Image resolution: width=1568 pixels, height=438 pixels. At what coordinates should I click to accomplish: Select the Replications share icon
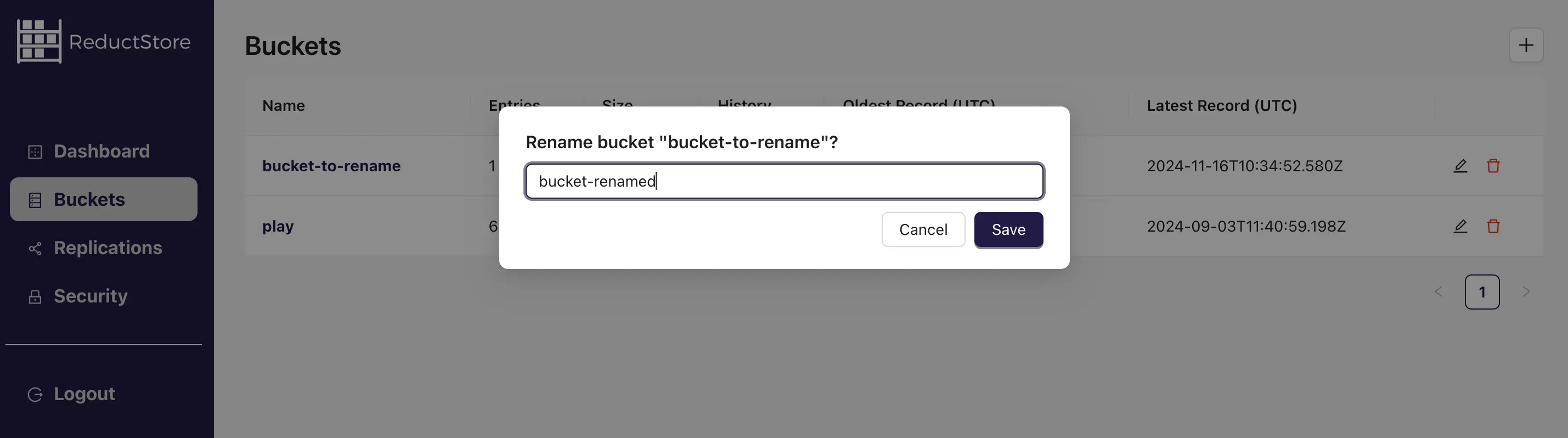[35, 248]
